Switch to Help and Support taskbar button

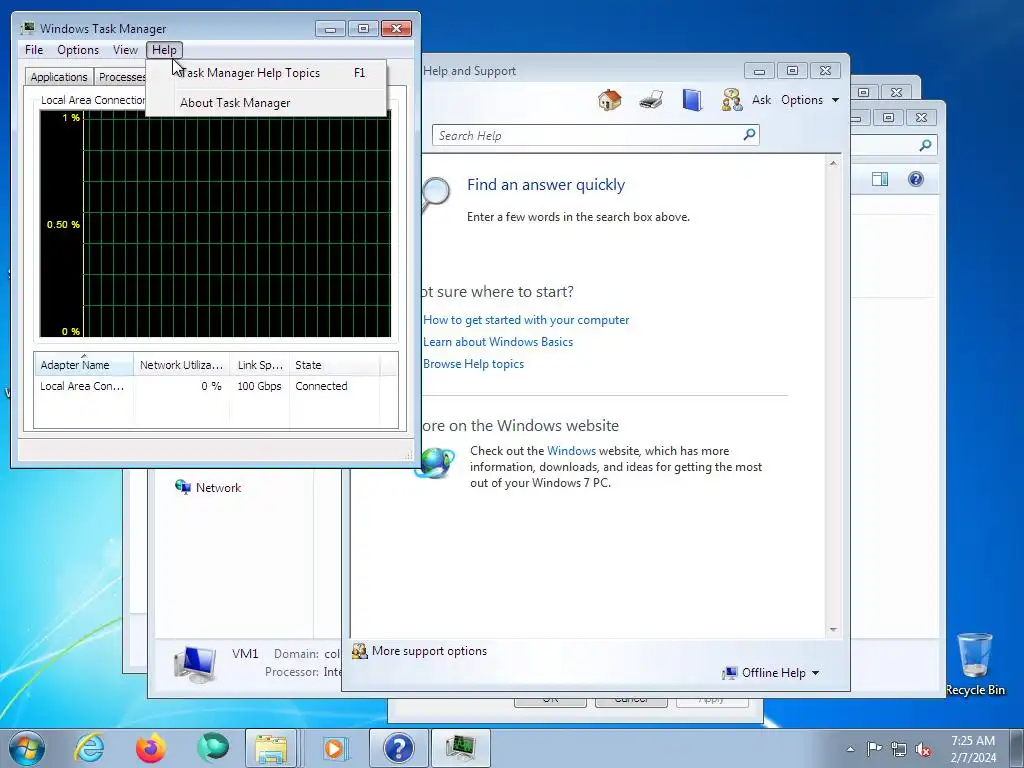click(x=398, y=748)
